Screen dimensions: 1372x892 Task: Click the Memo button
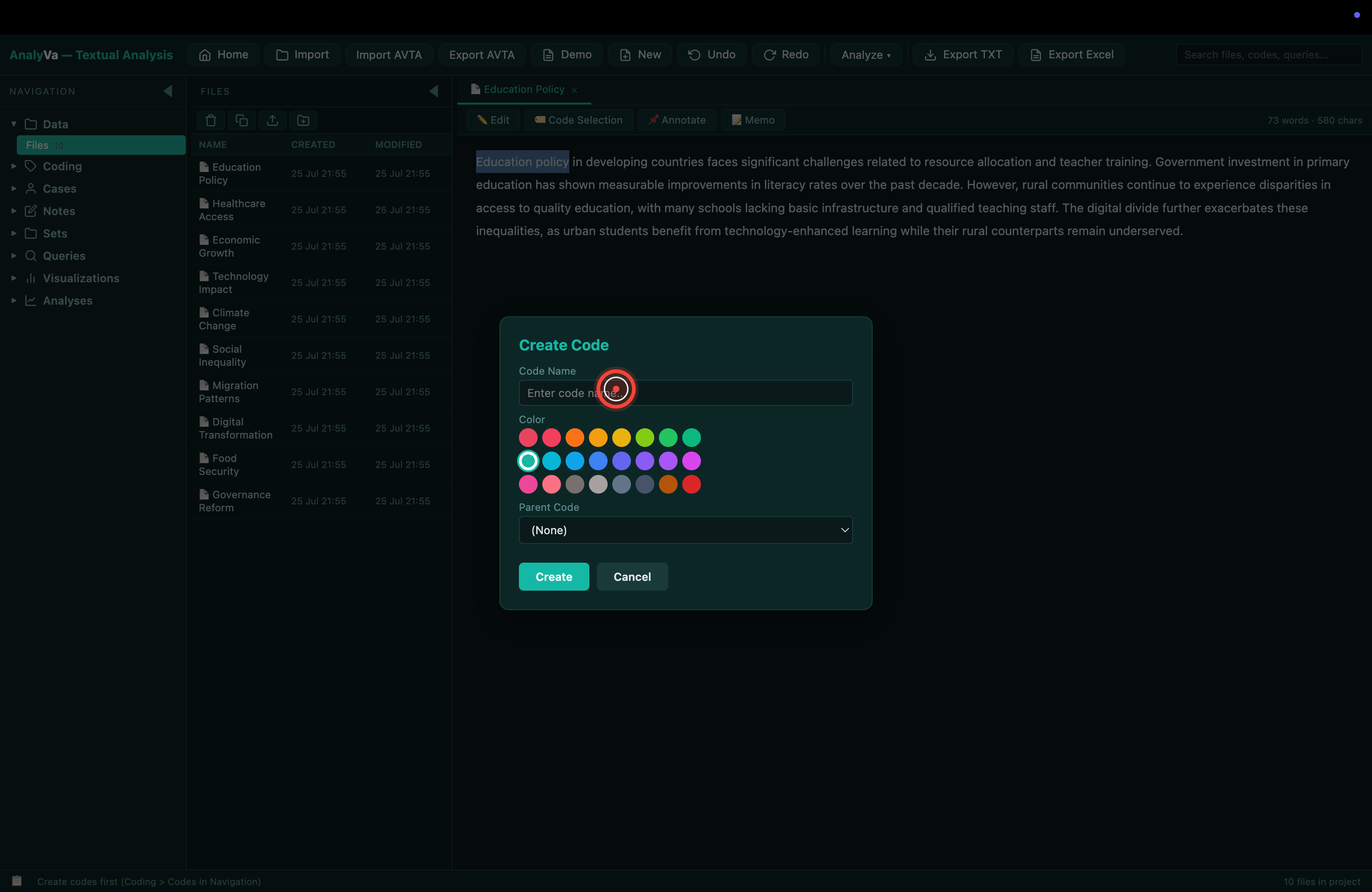pos(753,120)
